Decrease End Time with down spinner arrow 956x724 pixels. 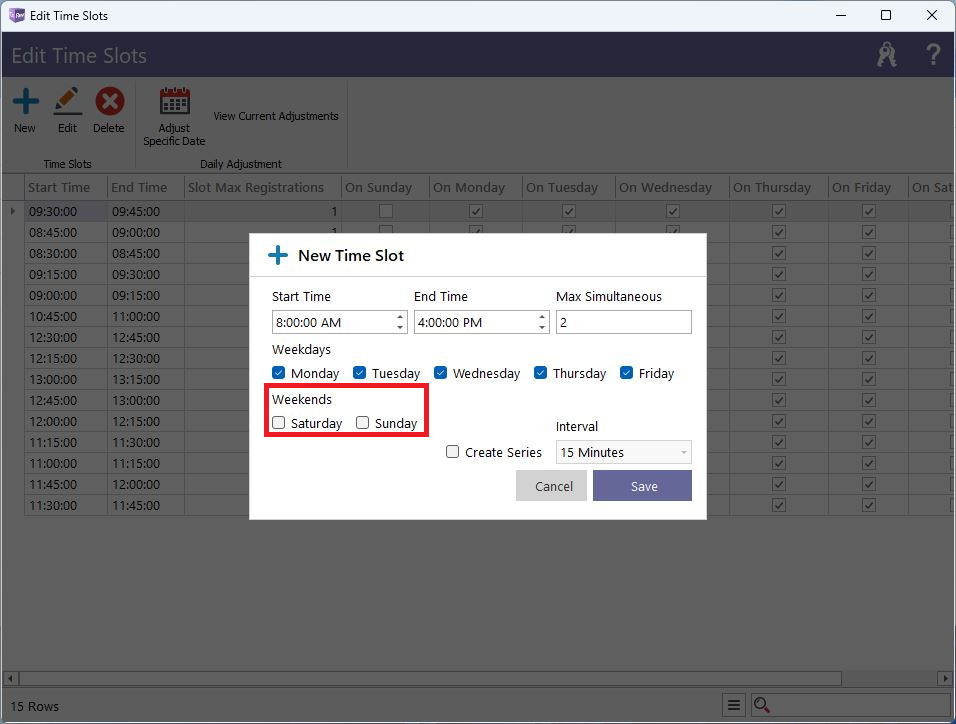tap(542, 328)
